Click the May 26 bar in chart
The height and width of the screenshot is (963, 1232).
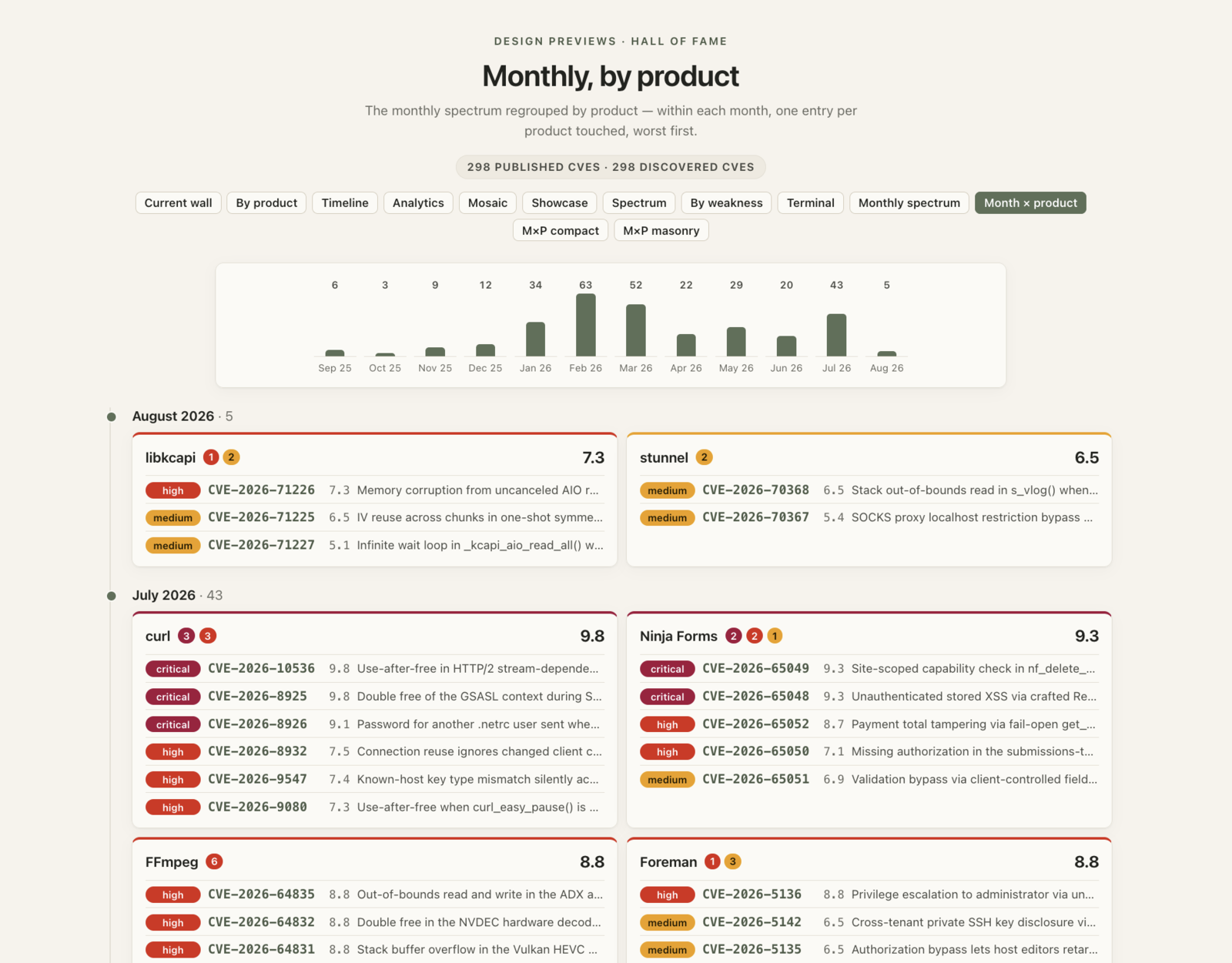(x=736, y=342)
